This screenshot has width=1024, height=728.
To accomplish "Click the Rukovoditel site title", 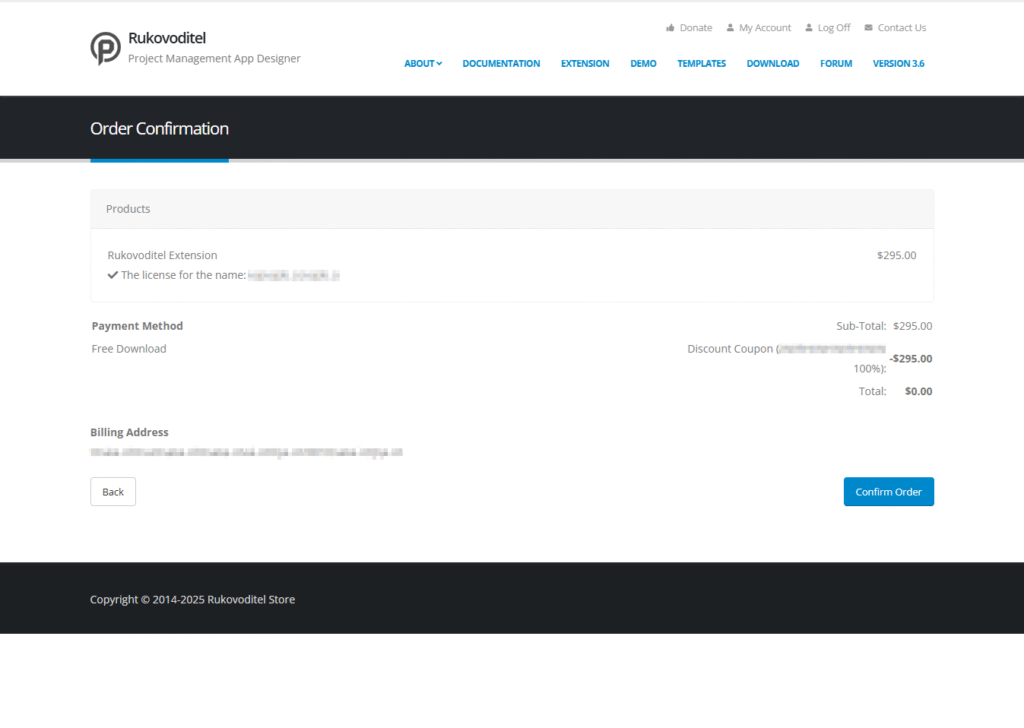I will coord(167,39).
